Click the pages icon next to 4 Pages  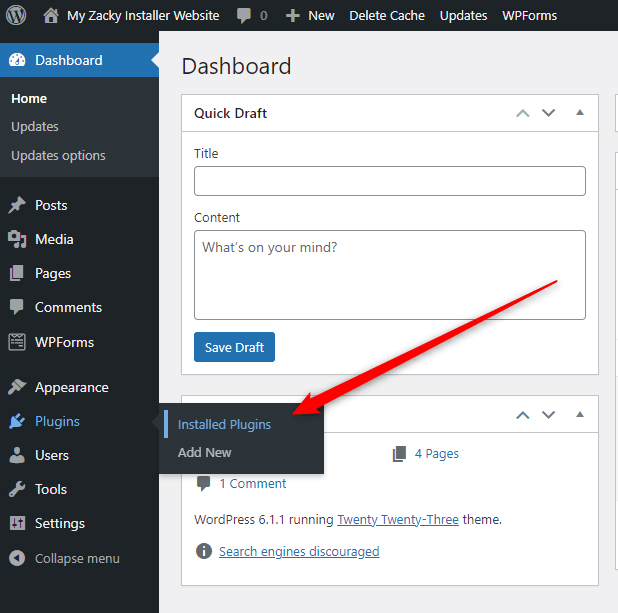[x=399, y=453]
